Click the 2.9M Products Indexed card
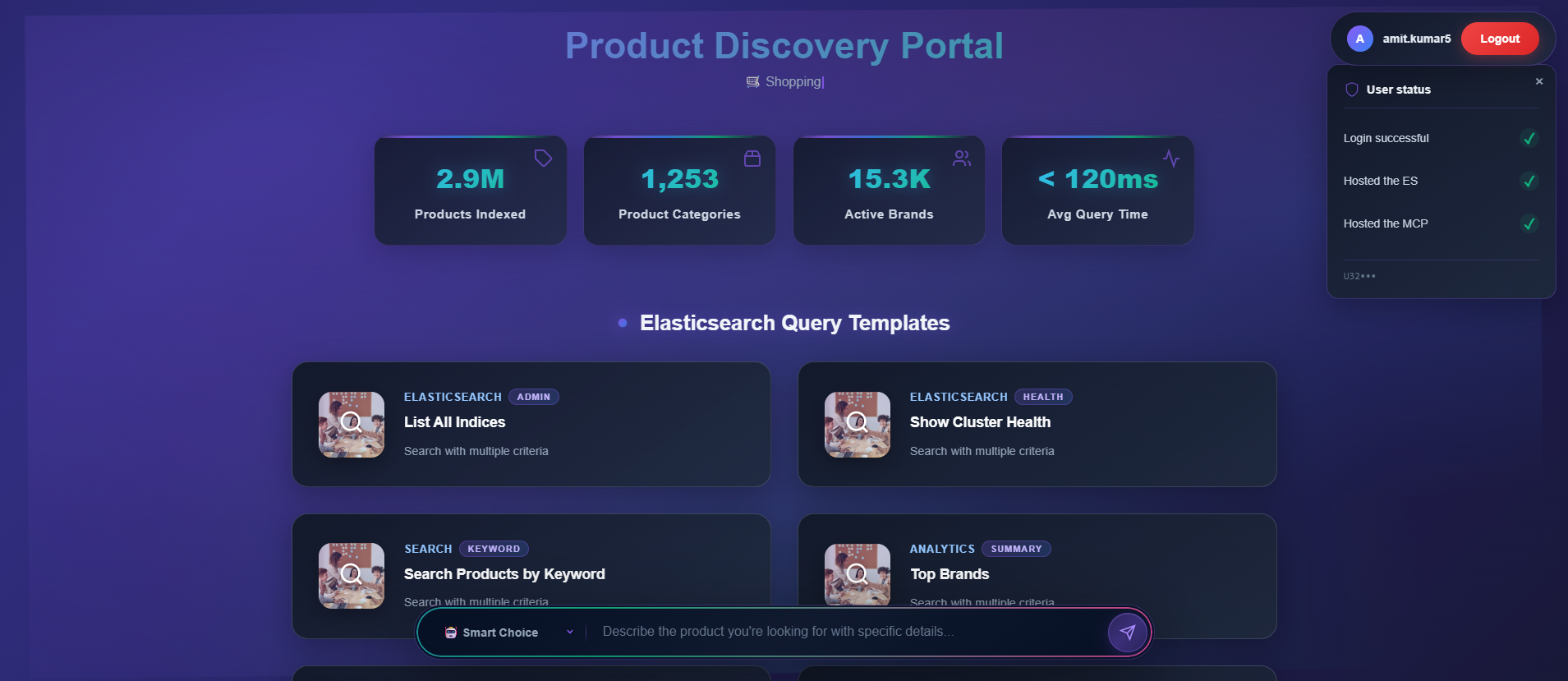 471,190
